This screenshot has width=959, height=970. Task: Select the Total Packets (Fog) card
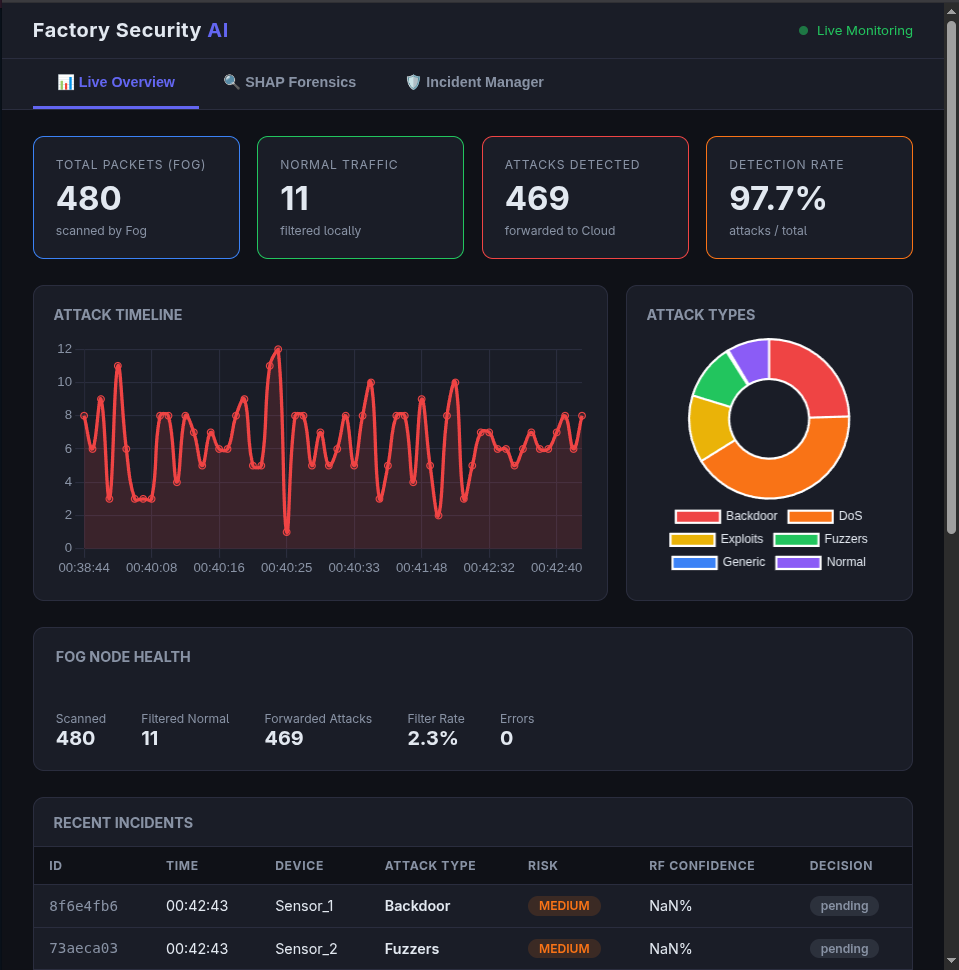136,197
